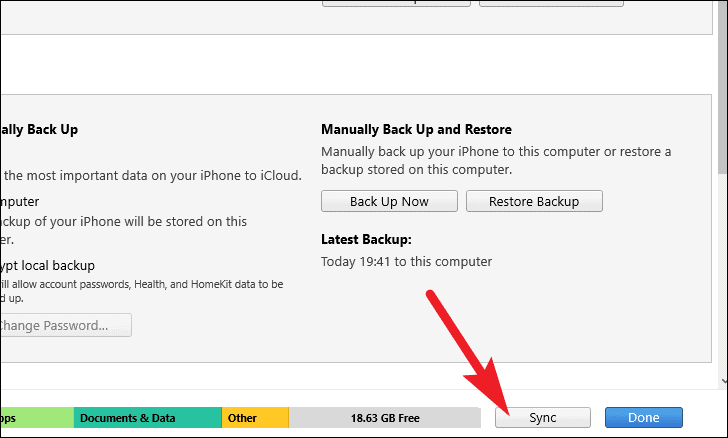Click the Manually Back Up and Restore heading
The height and width of the screenshot is (438, 728).
(416, 129)
